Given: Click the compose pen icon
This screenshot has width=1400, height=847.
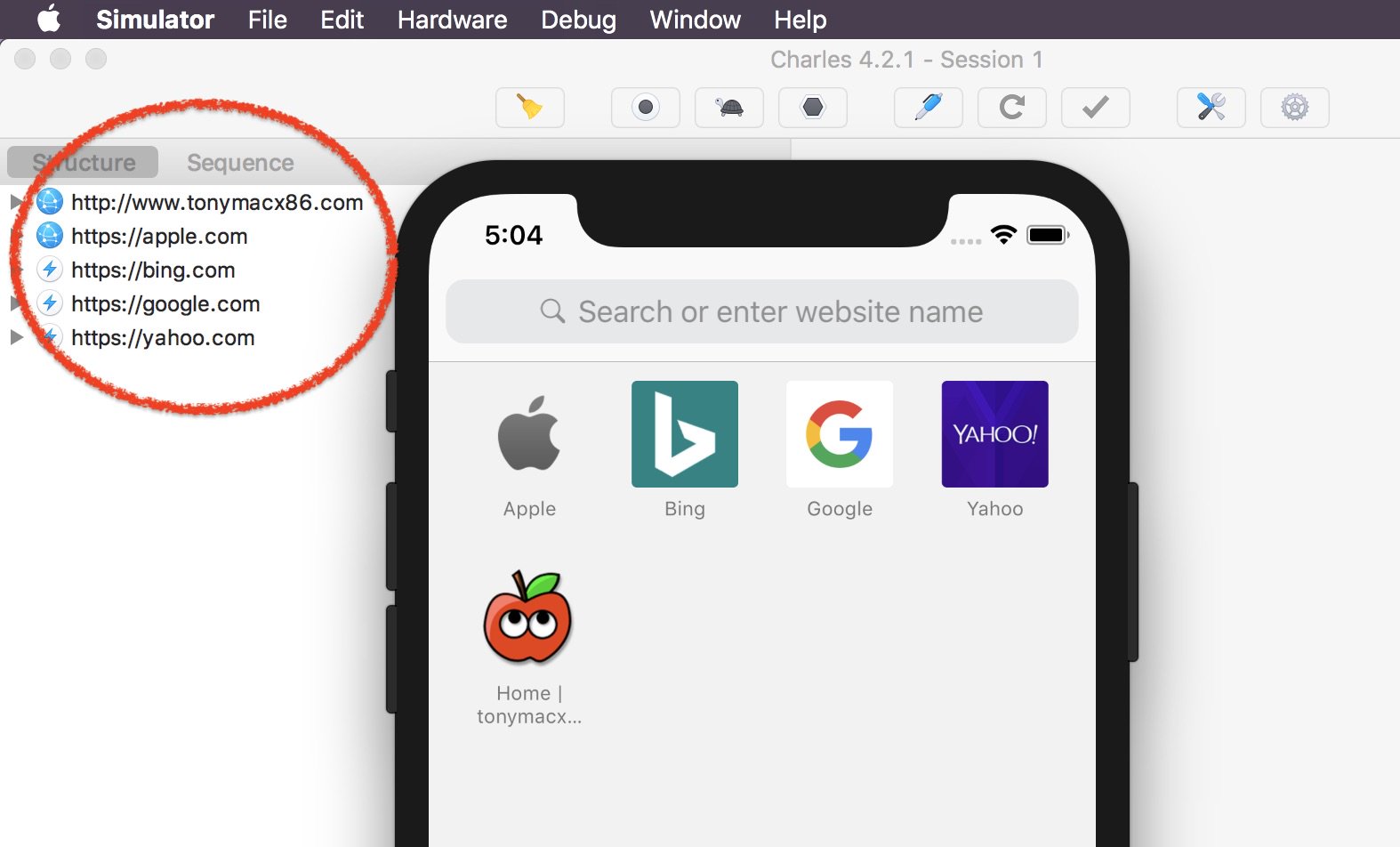Looking at the screenshot, I should (929, 108).
